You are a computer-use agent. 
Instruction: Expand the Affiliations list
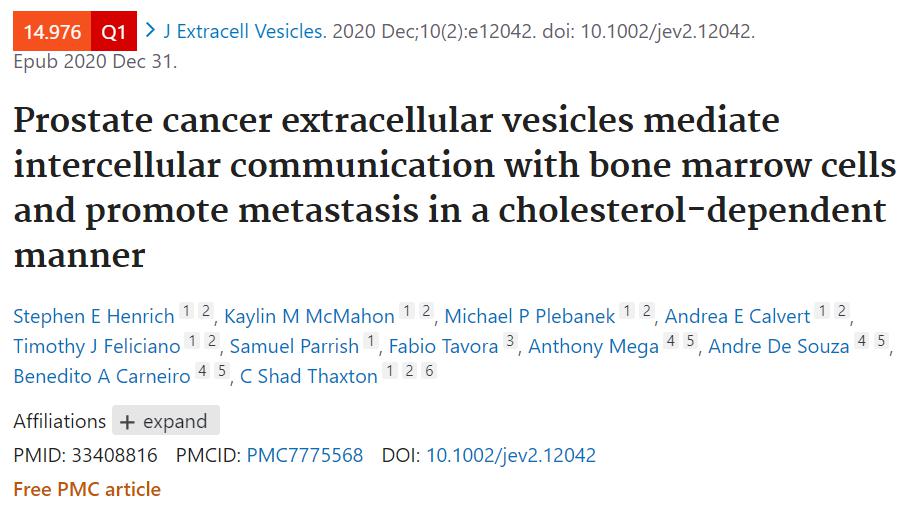point(165,421)
